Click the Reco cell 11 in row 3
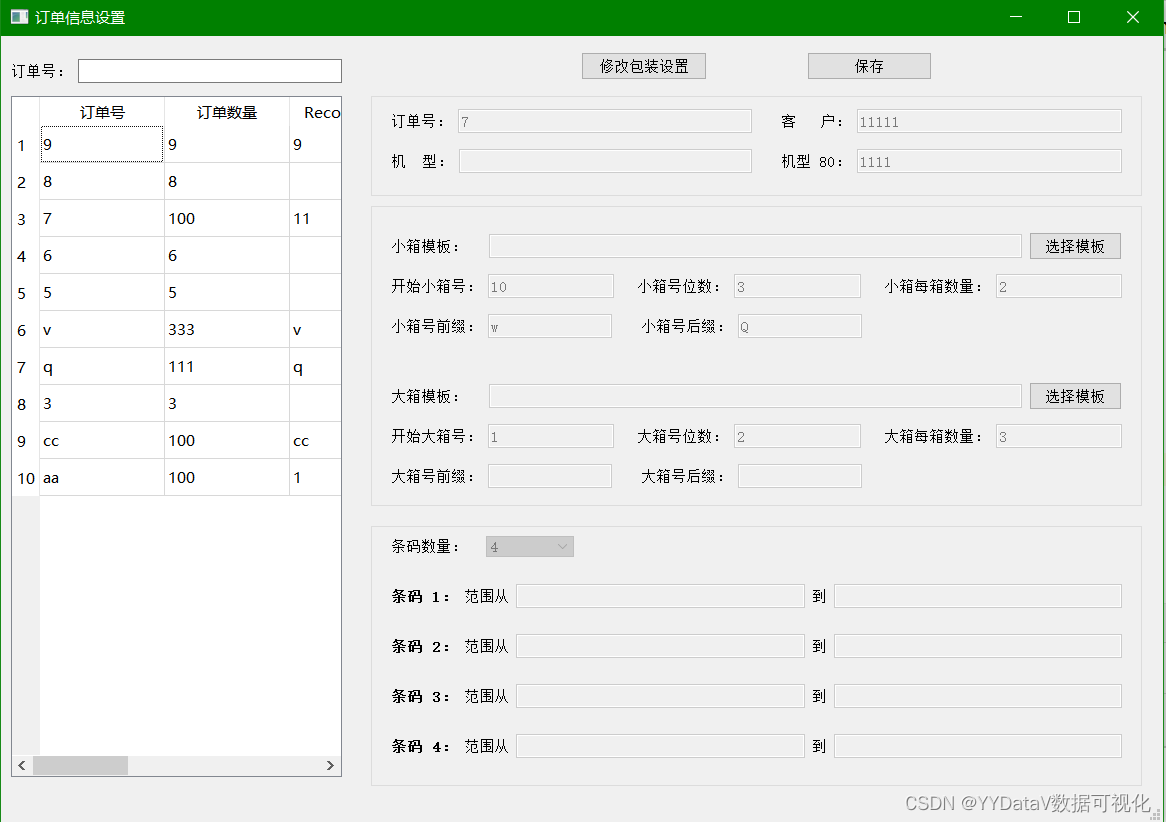The height and width of the screenshot is (822, 1166). [x=315, y=219]
